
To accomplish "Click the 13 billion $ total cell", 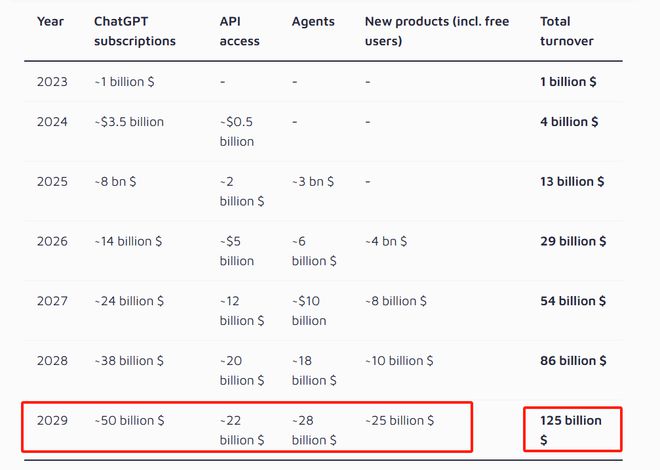I will tap(572, 182).
